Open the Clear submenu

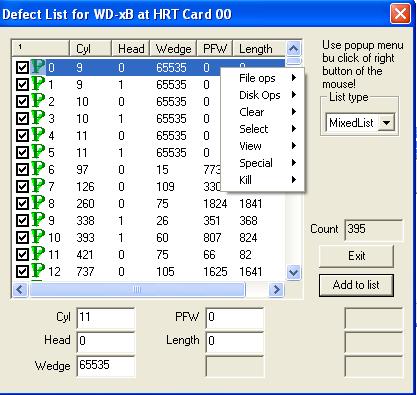point(263,112)
